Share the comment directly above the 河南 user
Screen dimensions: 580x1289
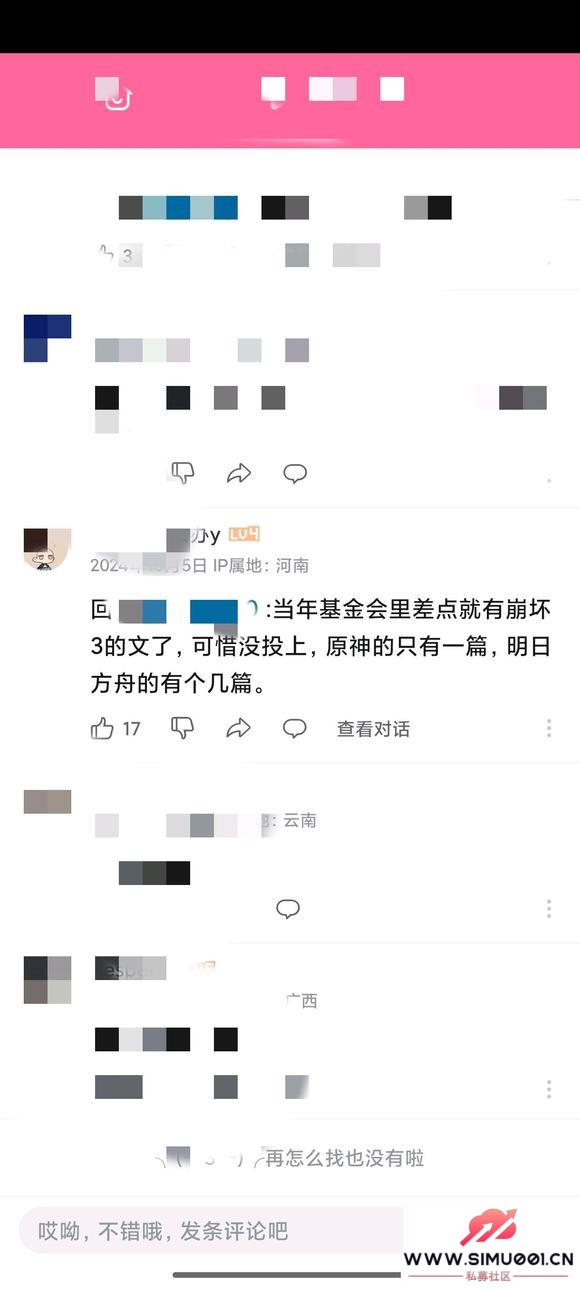(x=238, y=473)
